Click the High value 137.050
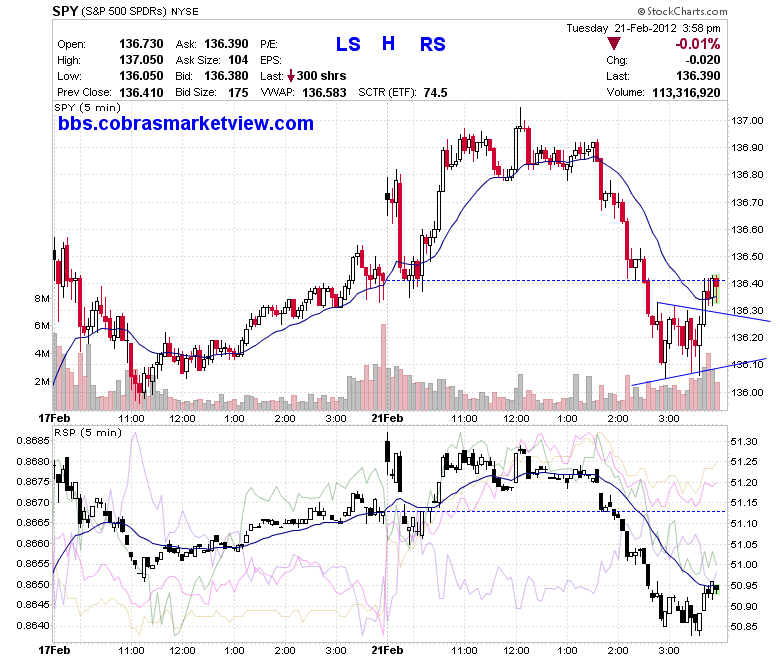 tap(141, 60)
